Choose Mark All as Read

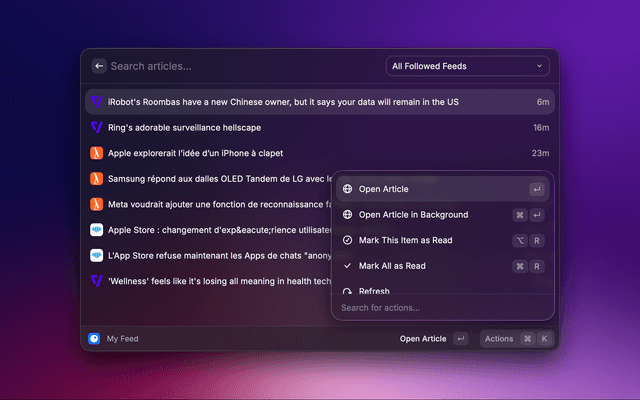392,266
